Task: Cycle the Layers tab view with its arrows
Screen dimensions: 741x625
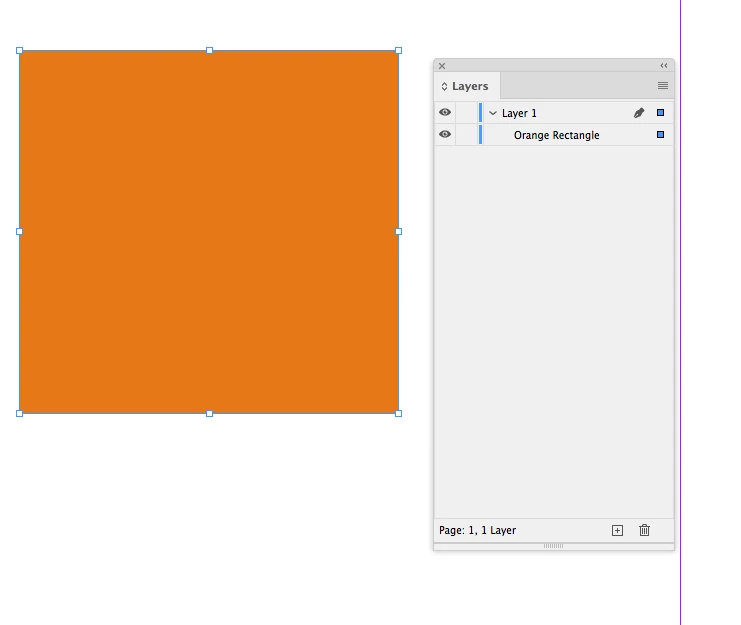Action: tap(444, 86)
